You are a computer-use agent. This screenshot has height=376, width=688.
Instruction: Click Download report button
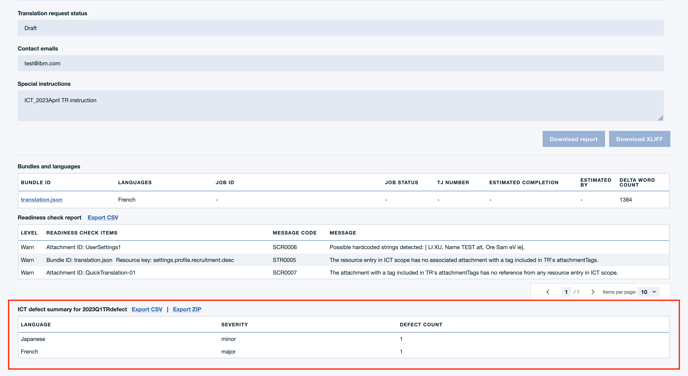tap(573, 139)
